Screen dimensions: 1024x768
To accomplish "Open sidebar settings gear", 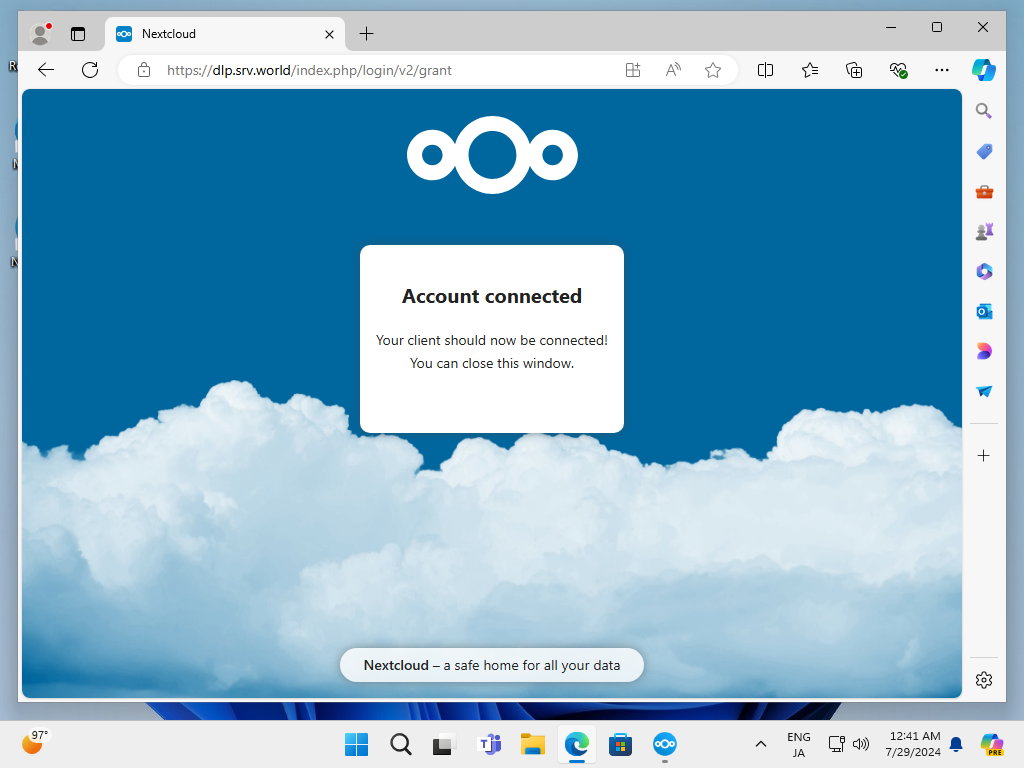I will point(984,680).
